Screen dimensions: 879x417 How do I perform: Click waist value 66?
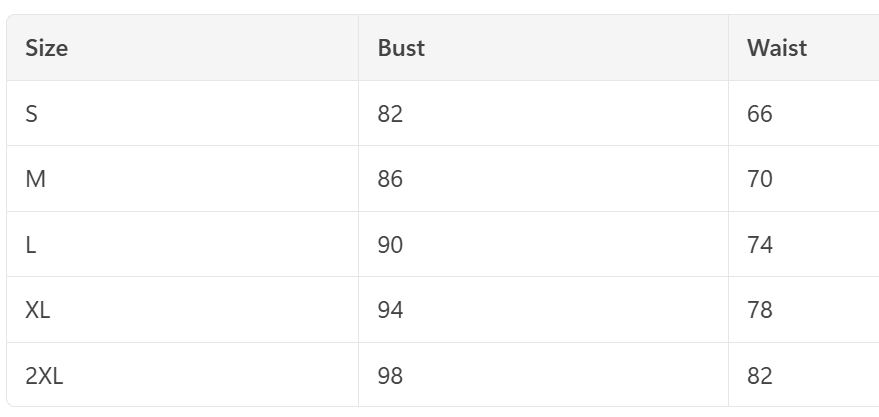[x=760, y=114]
